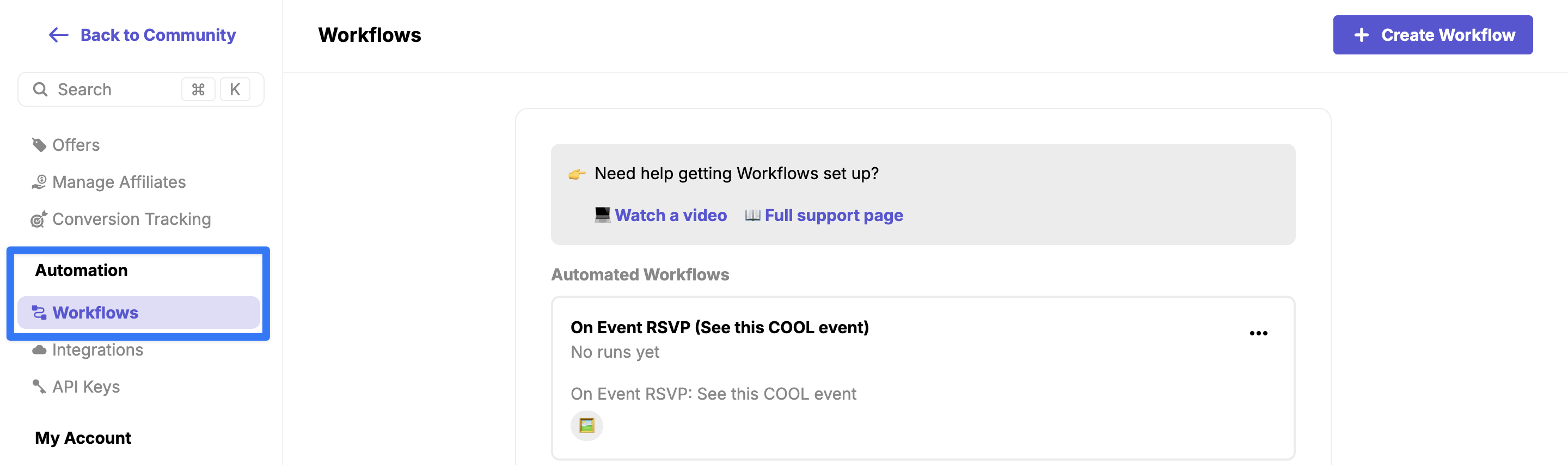1568x465 pixels.
Task: Focus the Search input field
Action: [x=140, y=89]
